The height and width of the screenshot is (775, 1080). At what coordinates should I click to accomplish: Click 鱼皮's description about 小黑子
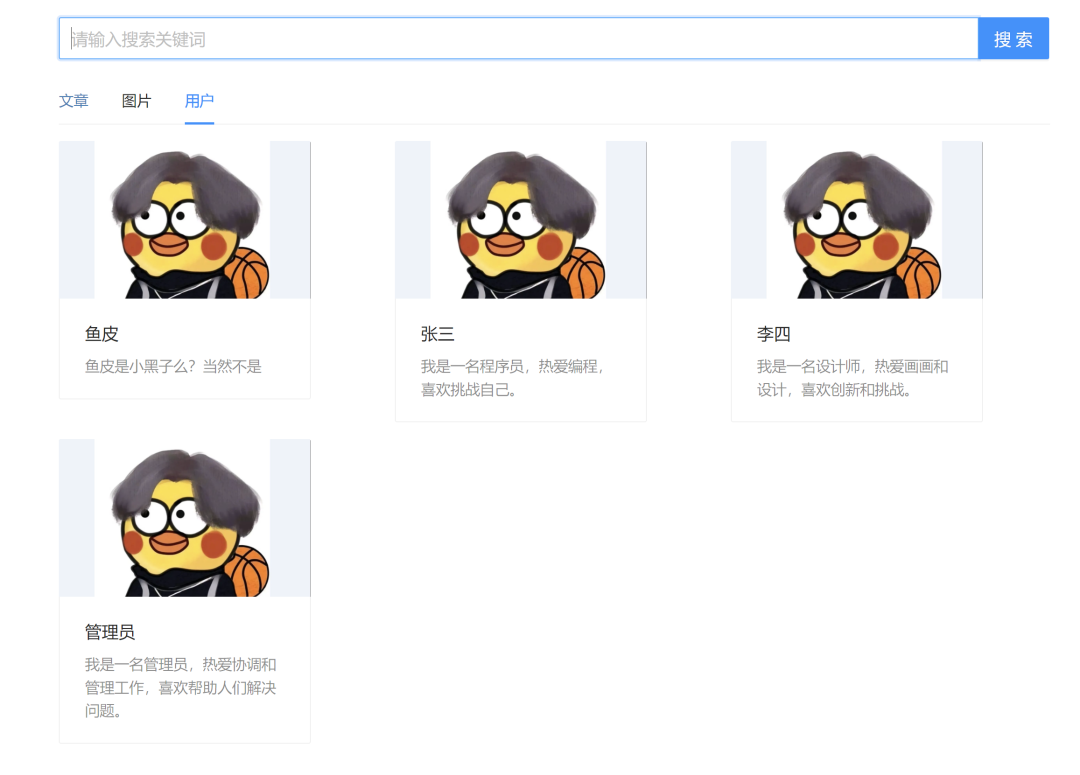pos(173,367)
